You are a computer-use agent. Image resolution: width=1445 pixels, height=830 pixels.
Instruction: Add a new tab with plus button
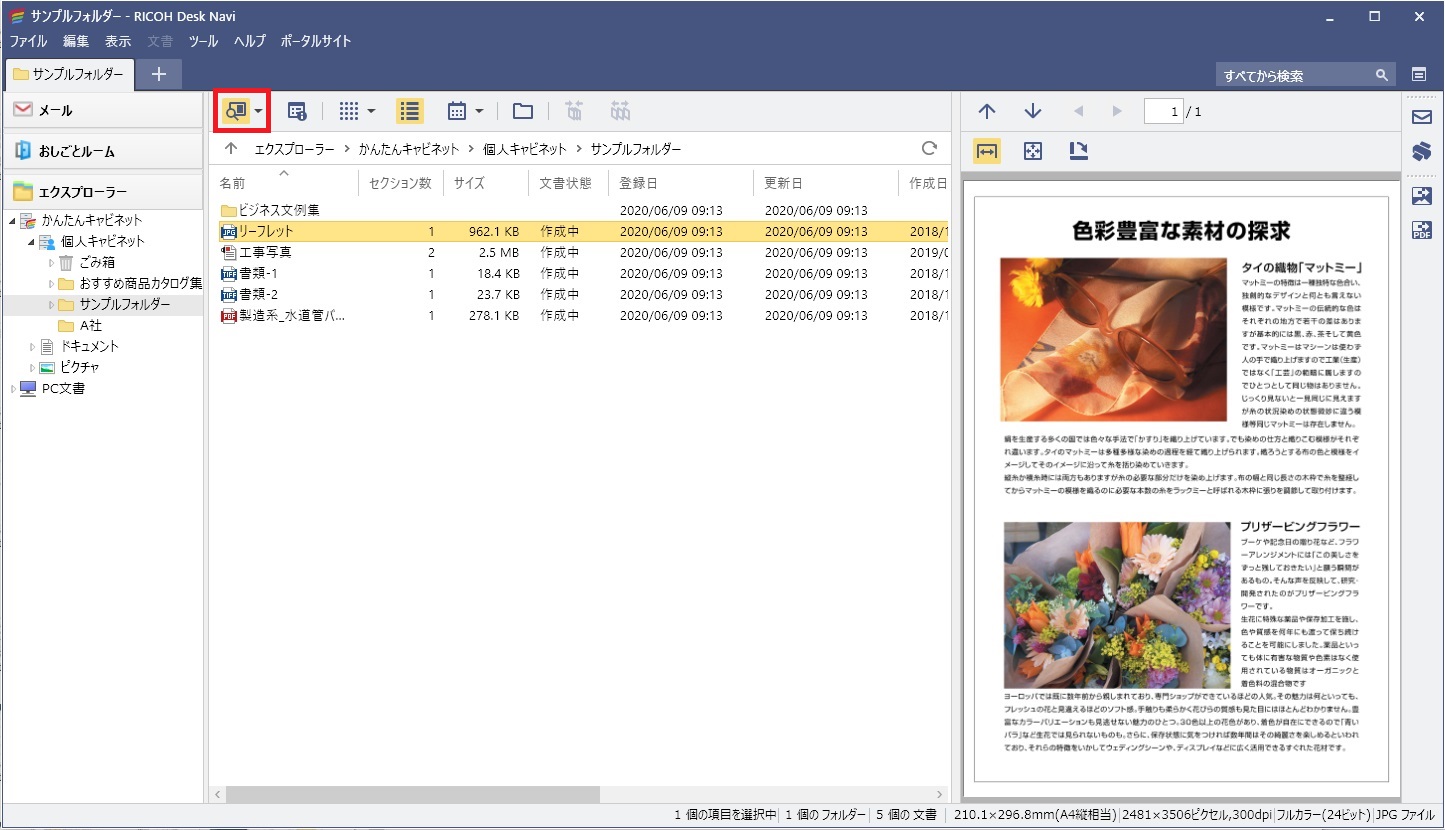(158, 74)
